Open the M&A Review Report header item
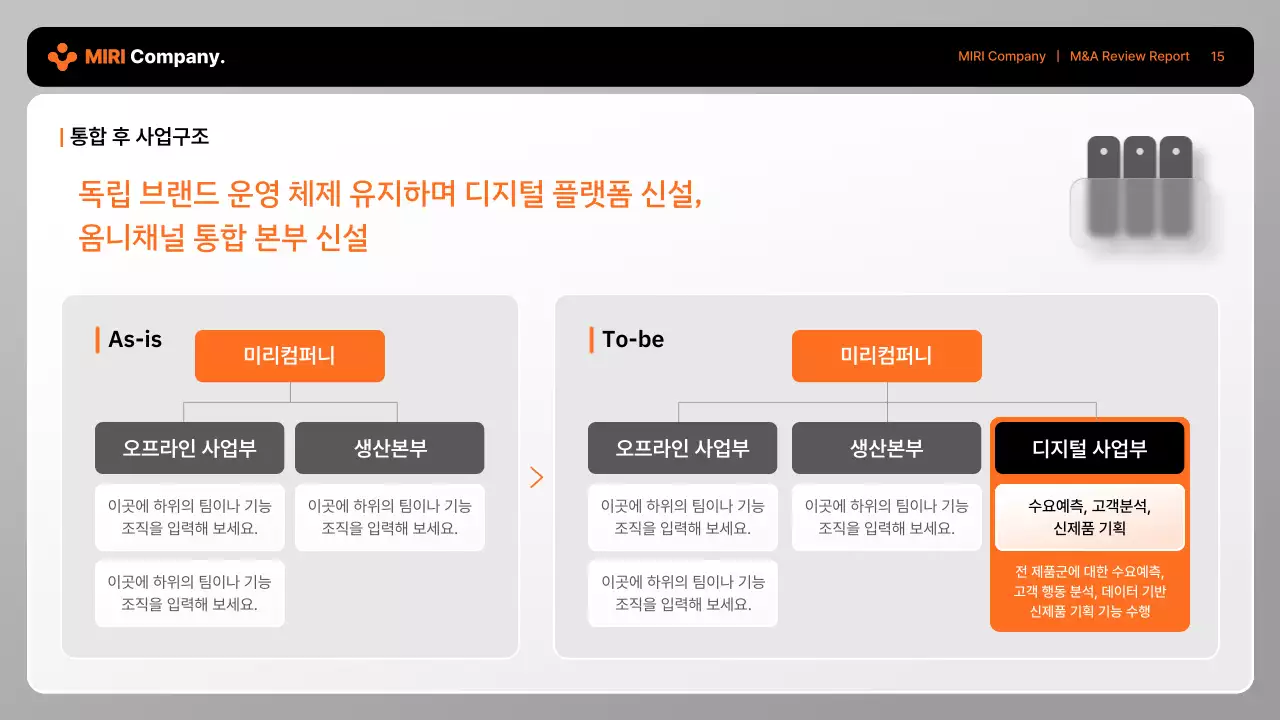This screenshot has height=720, width=1280. coord(1129,56)
